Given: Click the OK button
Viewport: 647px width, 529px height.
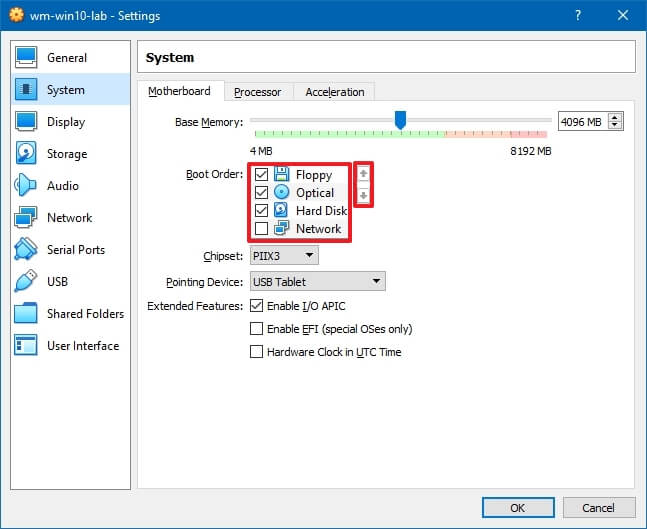Looking at the screenshot, I should pyautogui.click(x=518, y=508).
